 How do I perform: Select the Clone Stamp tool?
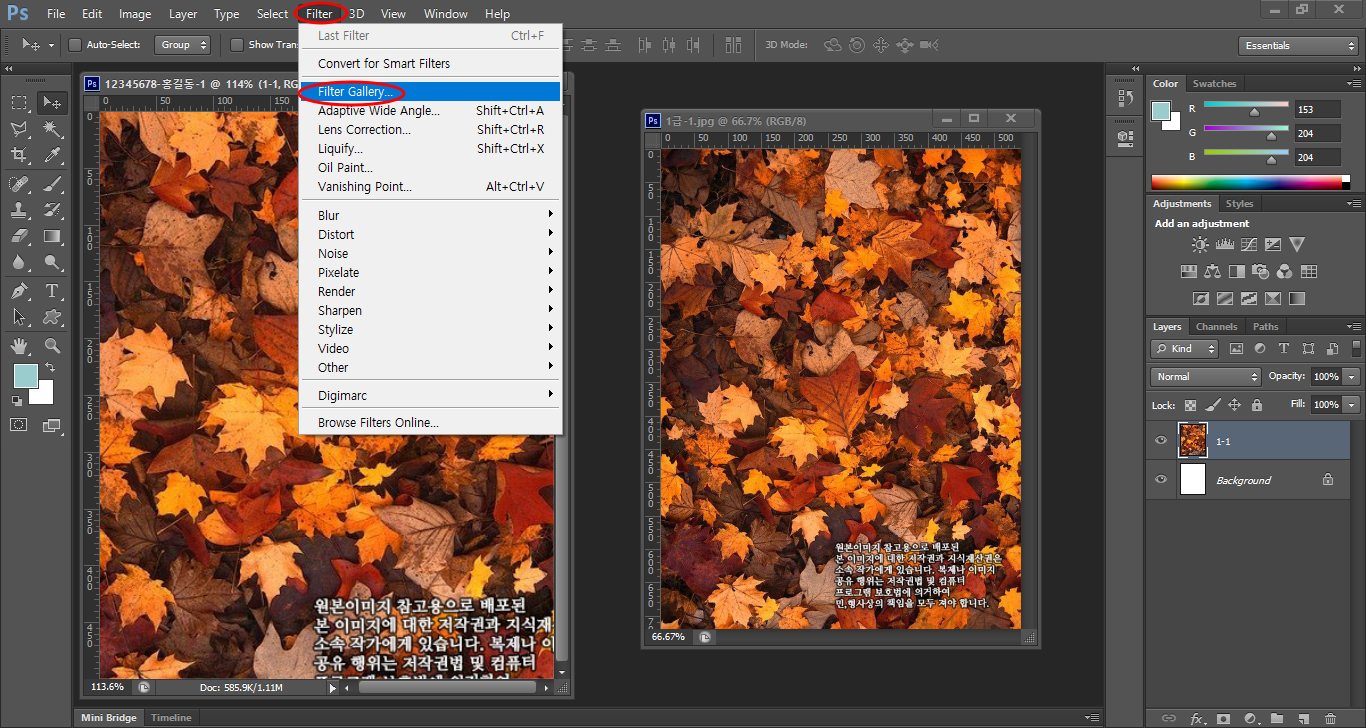point(19,210)
